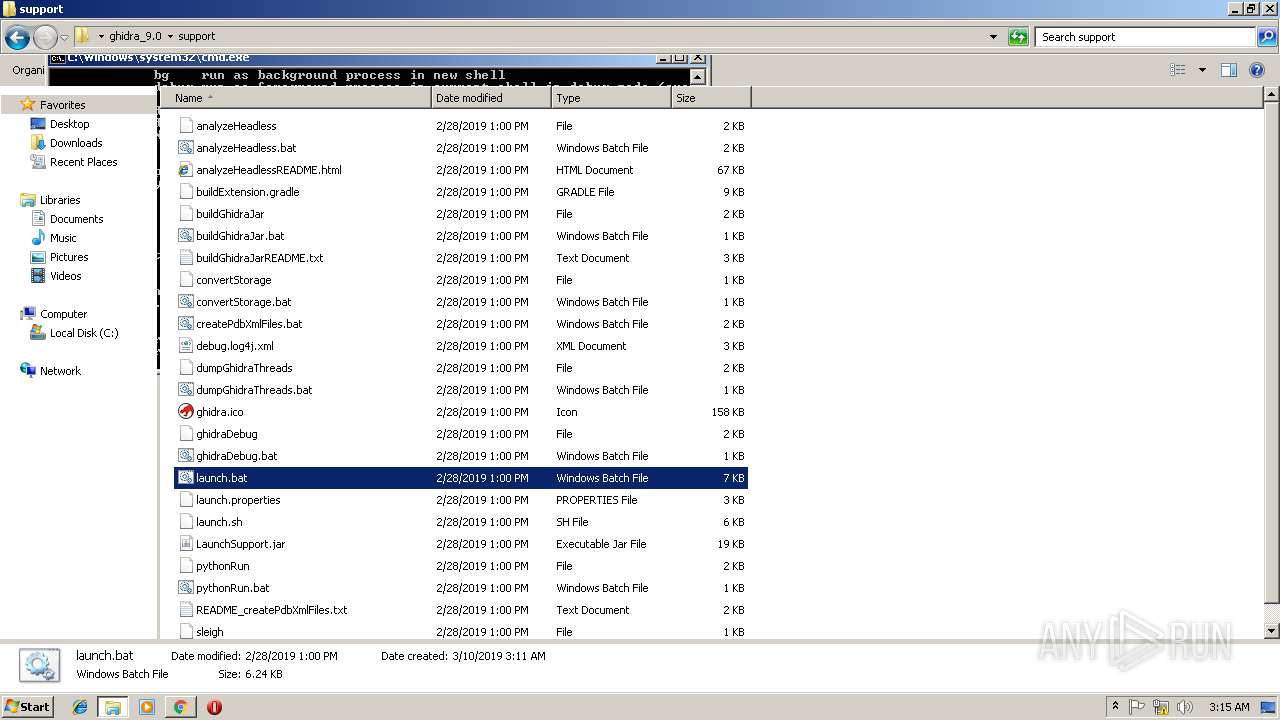Viewport: 1280px width, 720px height.
Task: Click the LaunchSupport.jar file icon
Action: [185, 544]
